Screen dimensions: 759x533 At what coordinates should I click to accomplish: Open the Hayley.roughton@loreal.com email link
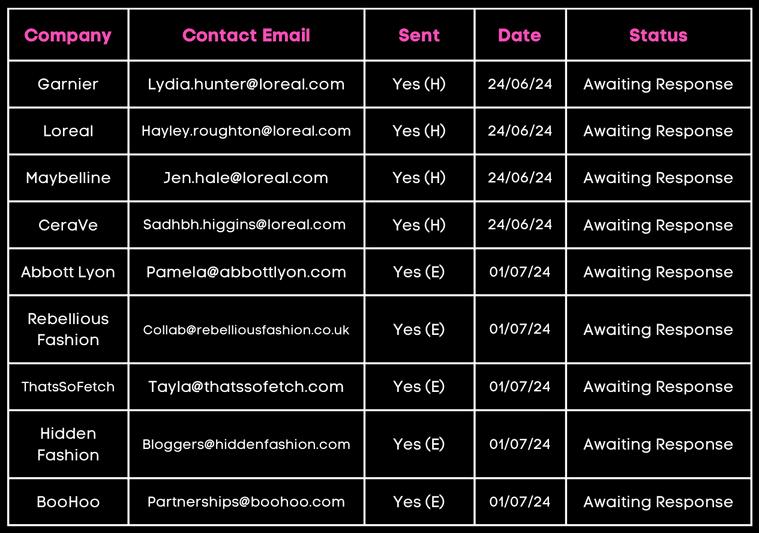(246, 131)
